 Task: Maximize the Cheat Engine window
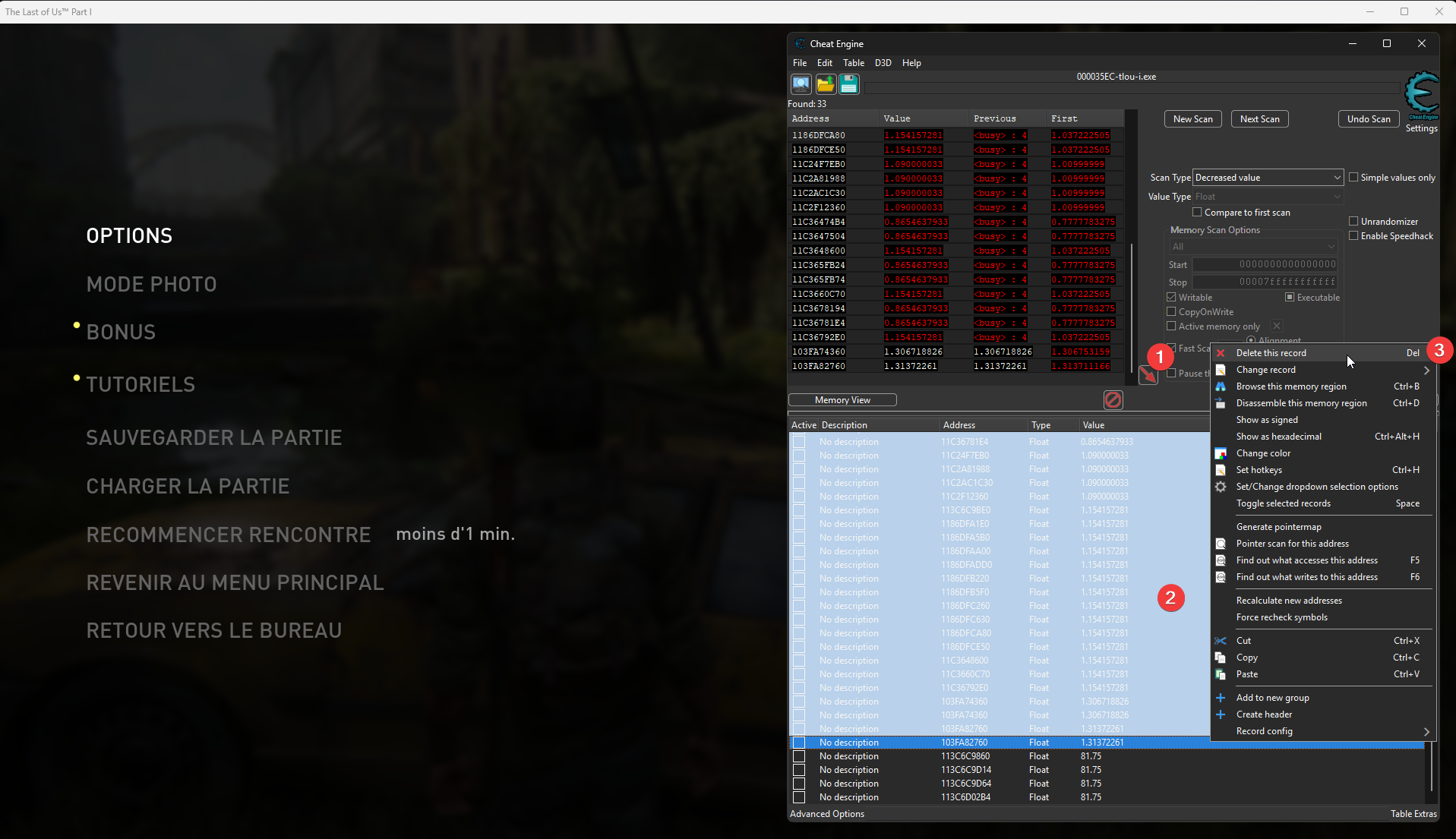click(x=1387, y=44)
